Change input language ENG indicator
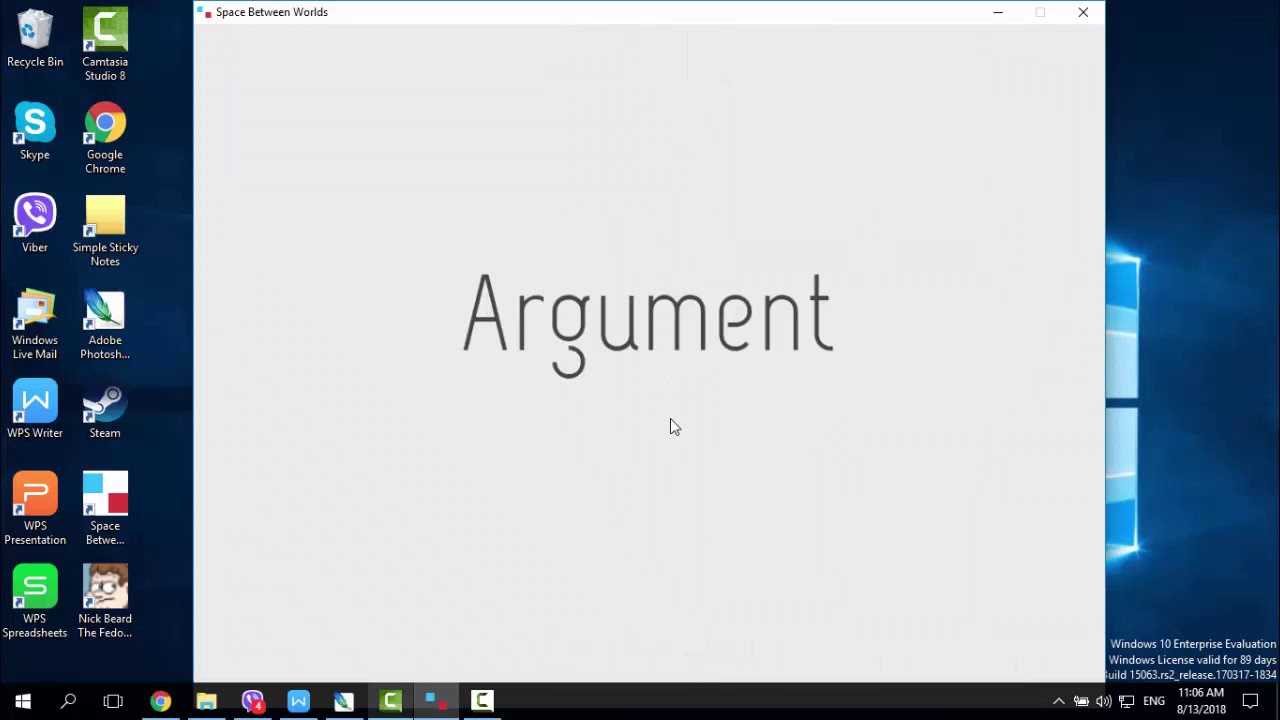Image resolution: width=1280 pixels, height=720 pixels. tap(1154, 701)
